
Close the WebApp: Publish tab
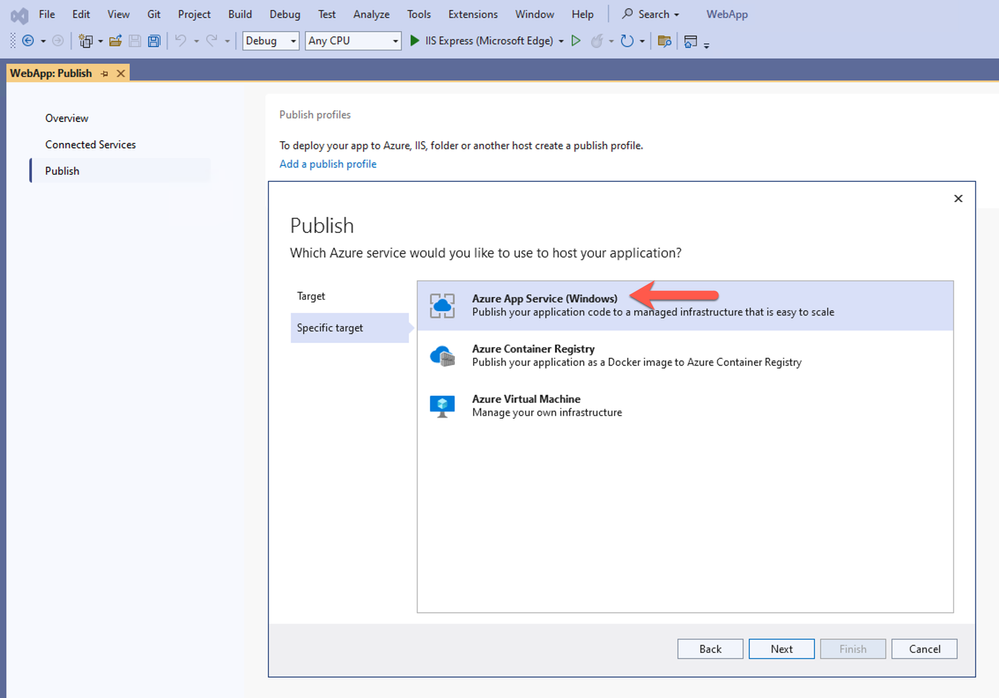tap(120, 74)
